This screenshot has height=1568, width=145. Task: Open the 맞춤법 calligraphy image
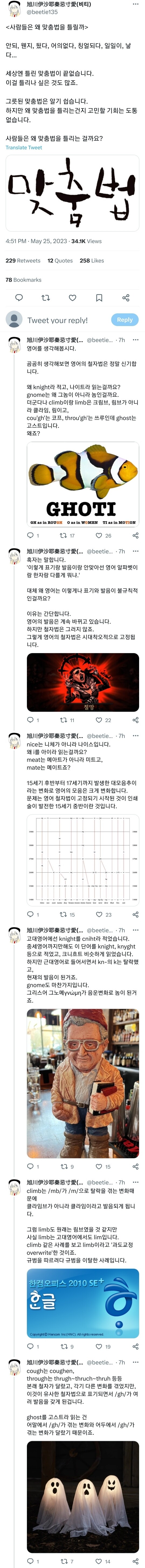click(72, 193)
